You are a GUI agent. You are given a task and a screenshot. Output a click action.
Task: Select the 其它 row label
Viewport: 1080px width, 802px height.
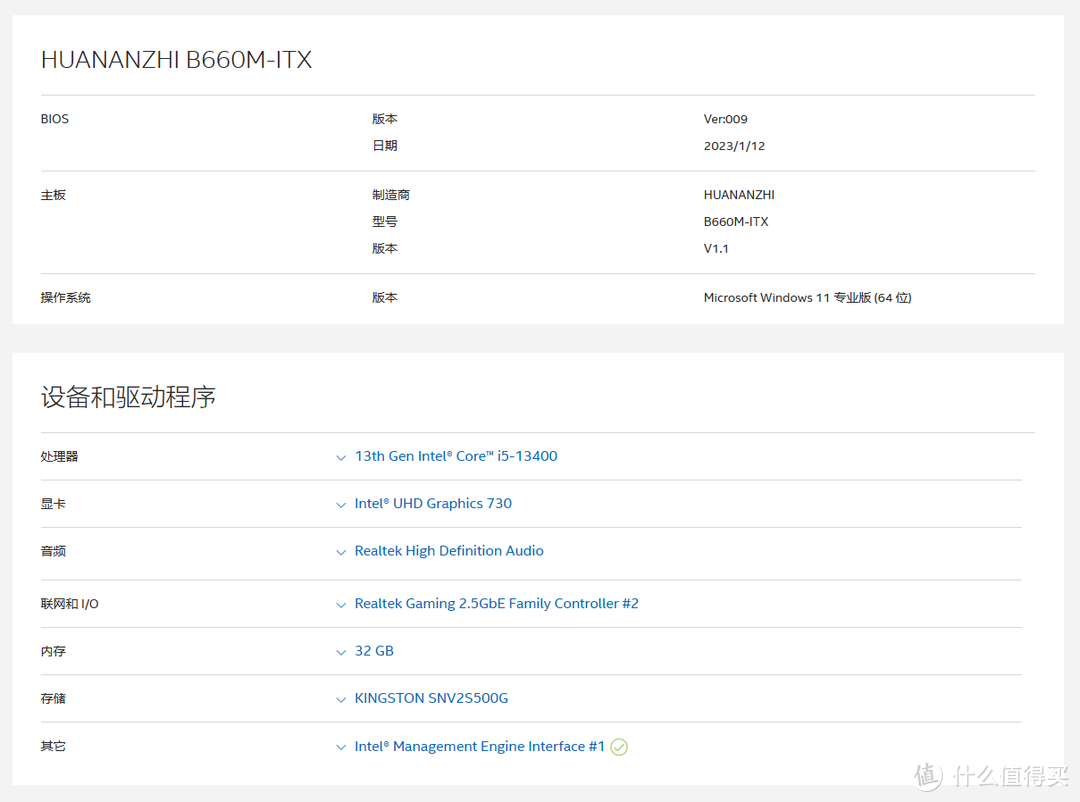pos(53,746)
